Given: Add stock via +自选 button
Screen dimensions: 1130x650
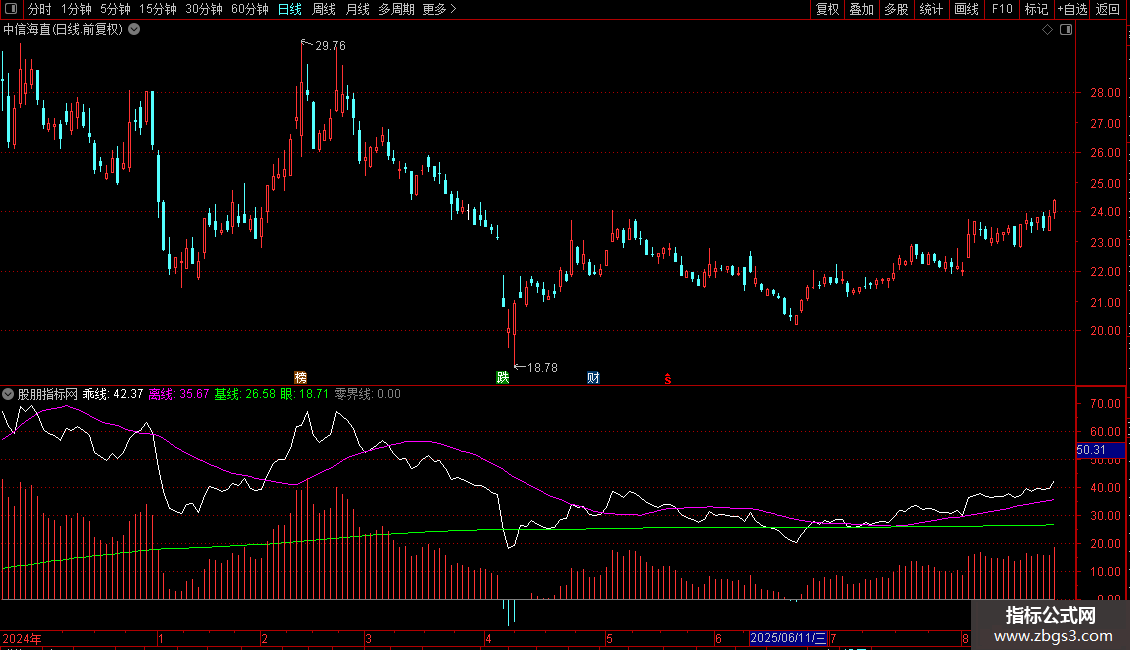Looking at the screenshot, I should point(1072,9).
